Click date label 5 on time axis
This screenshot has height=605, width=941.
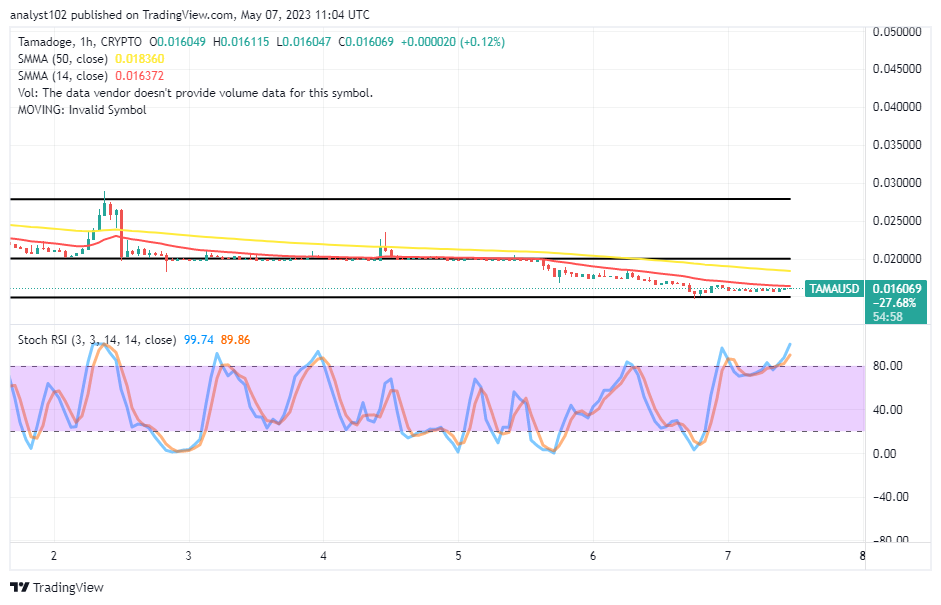point(458,556)
